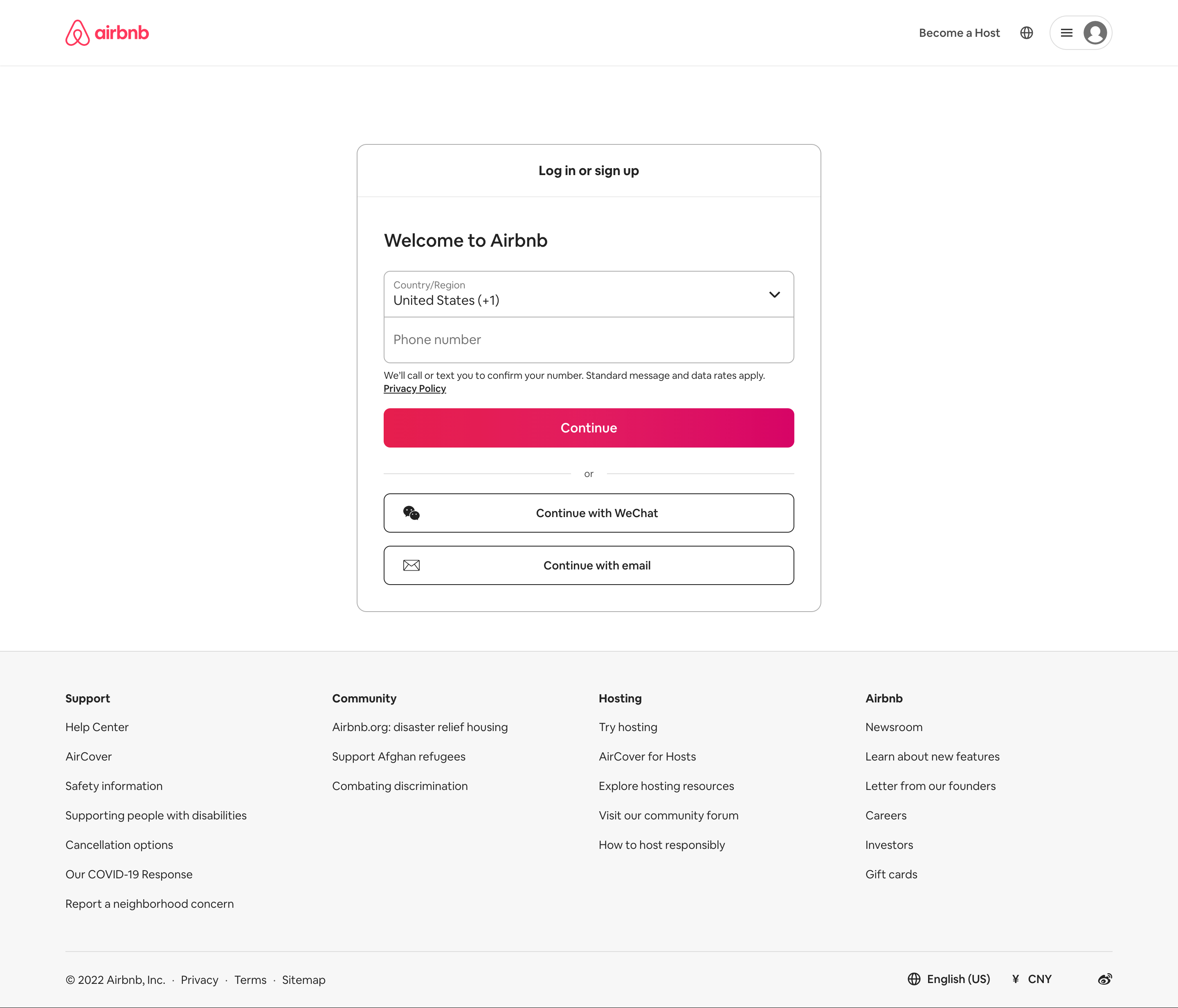The height and width of the screenshot is (1008, 1178).
Task: Open the footer Terms link
Action: [x=250, y=980]
